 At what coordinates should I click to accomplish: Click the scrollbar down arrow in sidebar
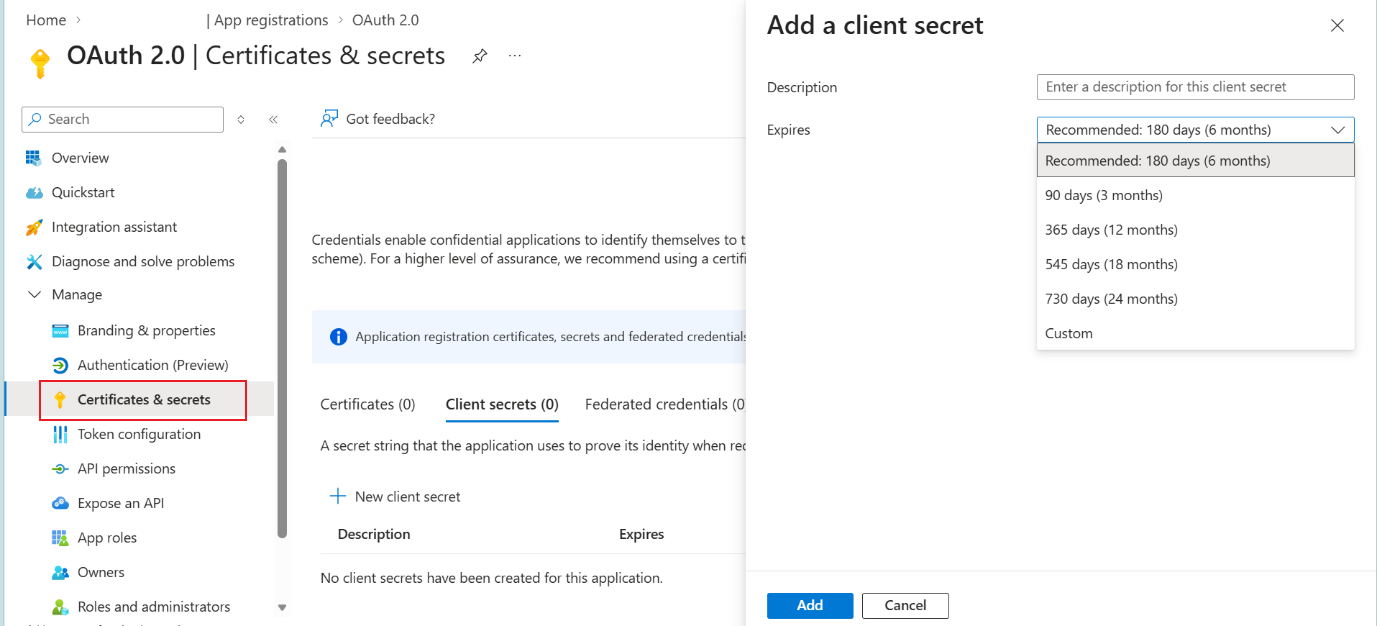(282, 607)
